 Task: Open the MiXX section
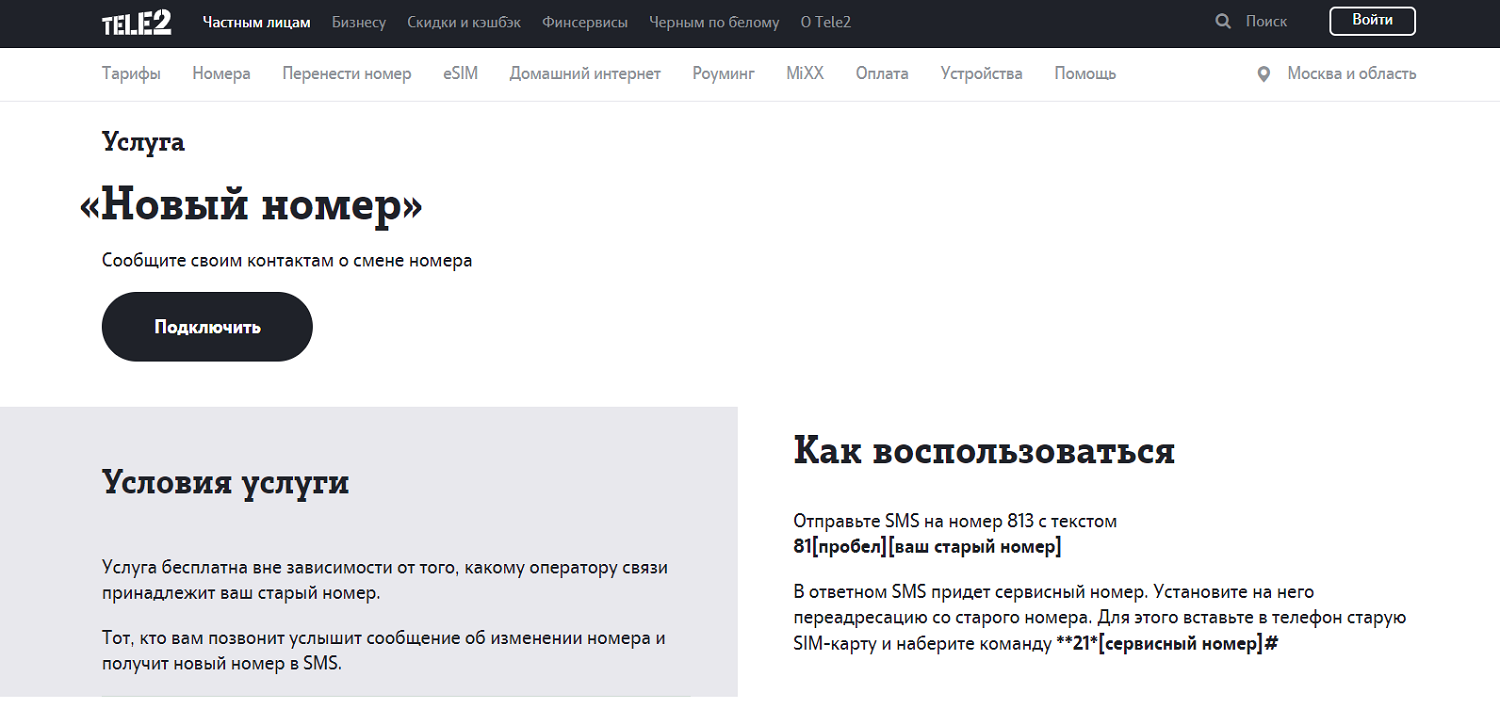point(805,73)
